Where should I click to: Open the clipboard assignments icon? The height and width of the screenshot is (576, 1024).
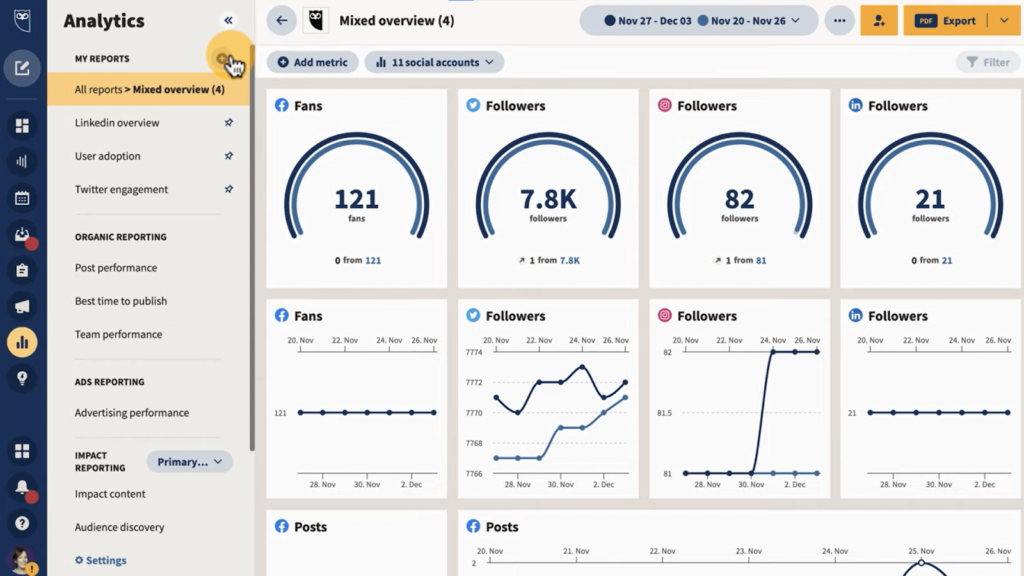tap(22, 270)
